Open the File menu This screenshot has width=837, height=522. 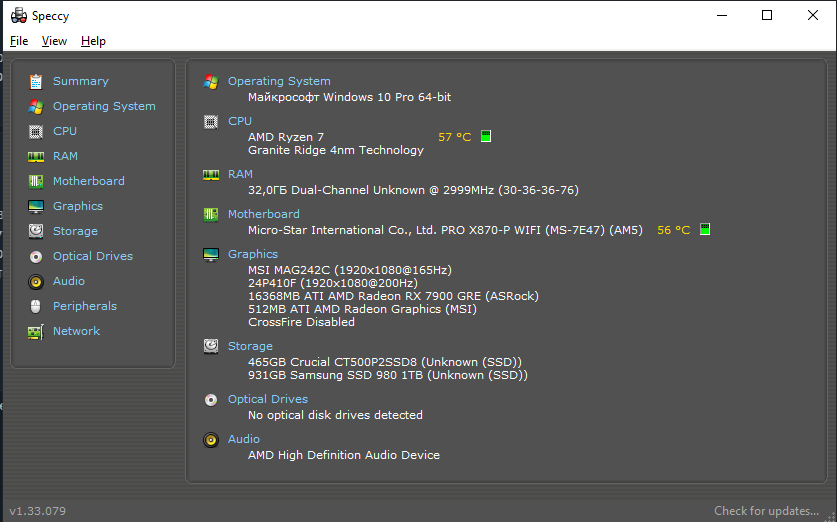tap(19, 41)
